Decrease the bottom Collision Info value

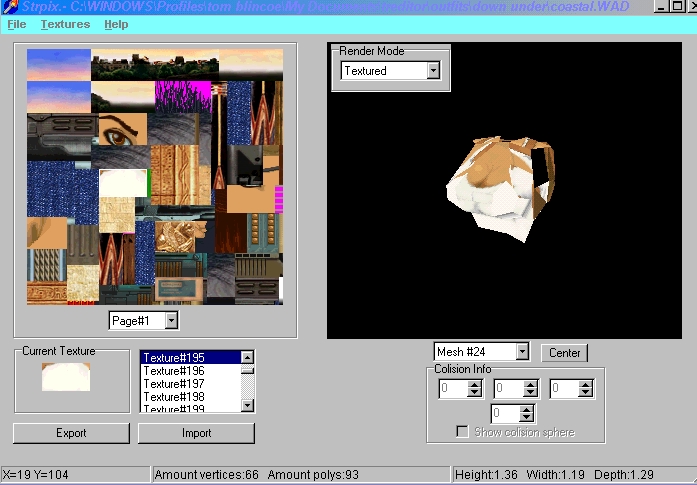coord(526,417)
